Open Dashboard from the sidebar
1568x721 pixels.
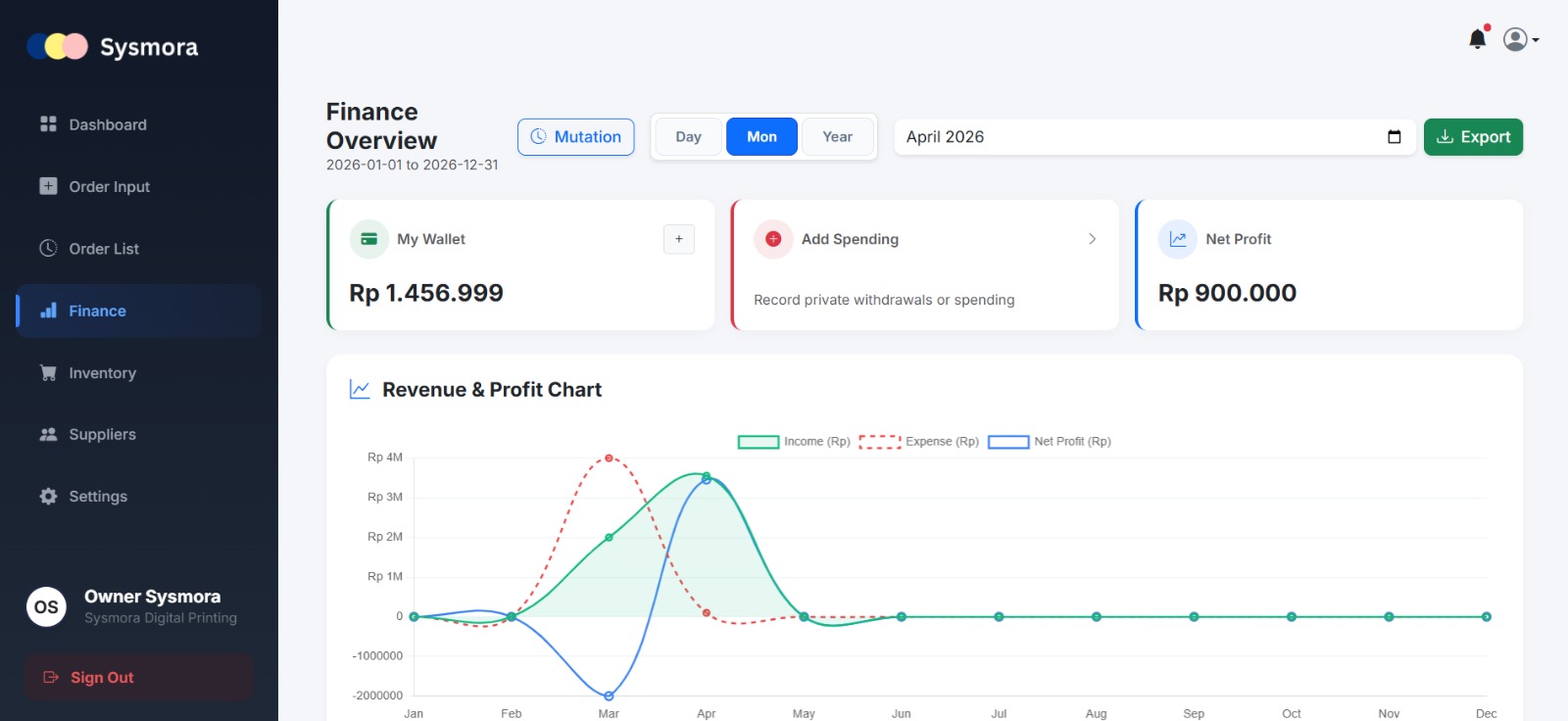(138, 124)
